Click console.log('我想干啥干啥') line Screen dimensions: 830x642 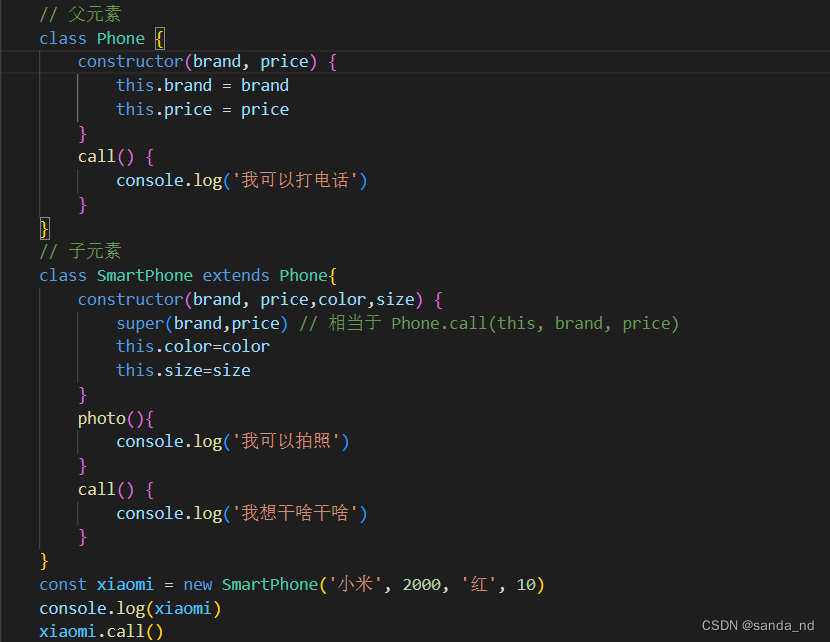coord(241,513)
